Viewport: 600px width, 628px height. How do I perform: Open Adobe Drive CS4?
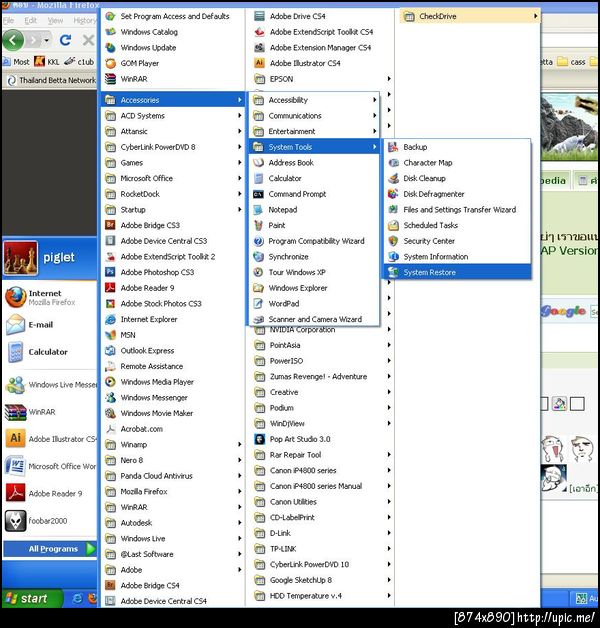322,16
